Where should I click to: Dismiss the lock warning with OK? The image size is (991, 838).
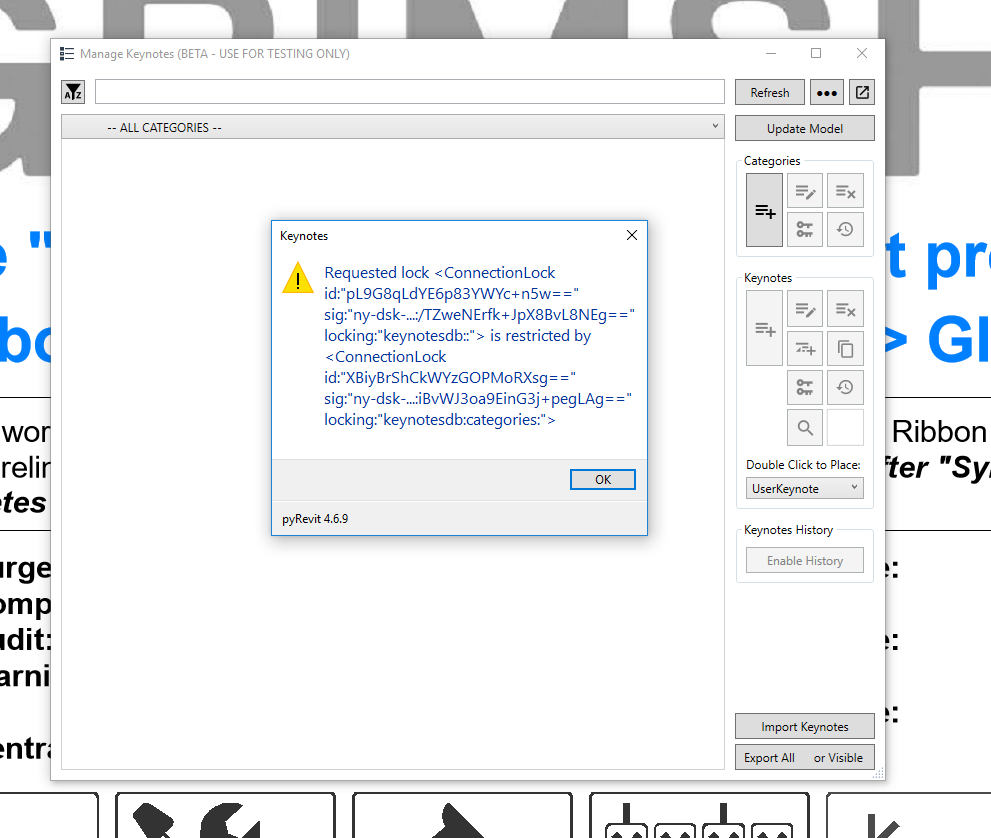(x=602, y=479)
